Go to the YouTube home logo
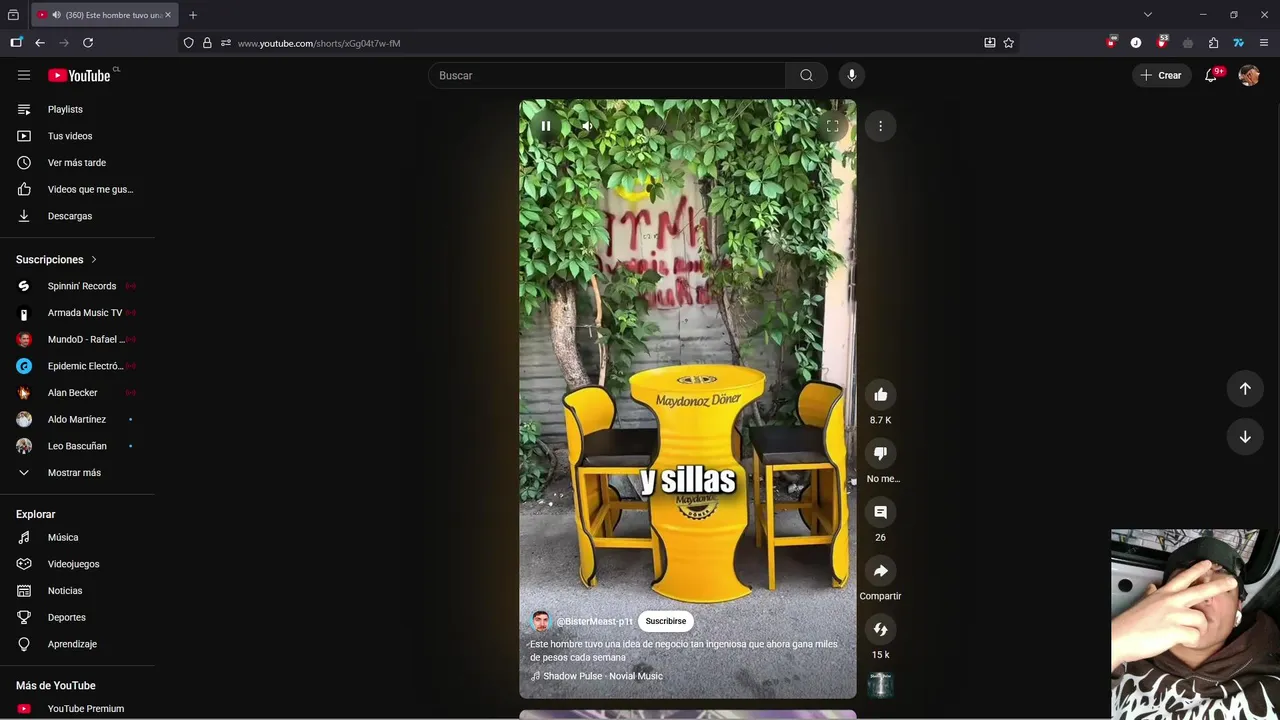The width and height of the screenshot is (1280, 720). pos(80,75)
